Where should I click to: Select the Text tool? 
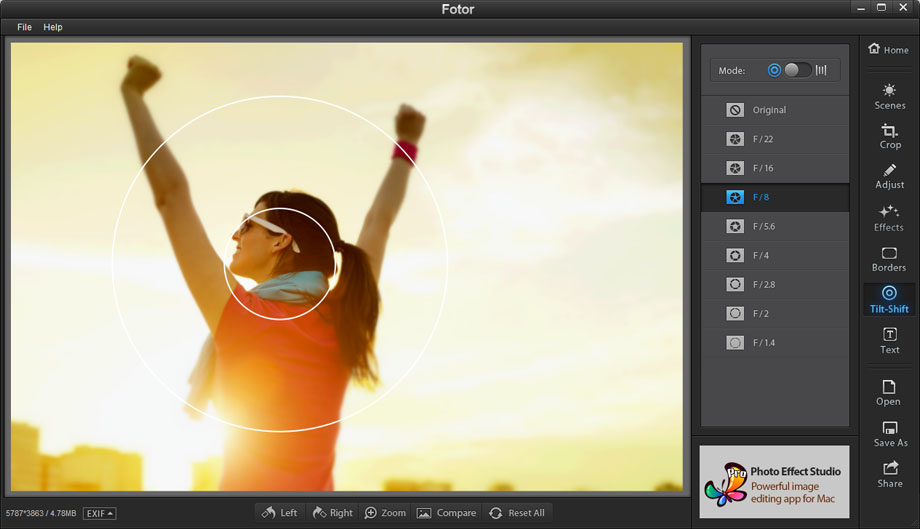(x=889, y=341)
